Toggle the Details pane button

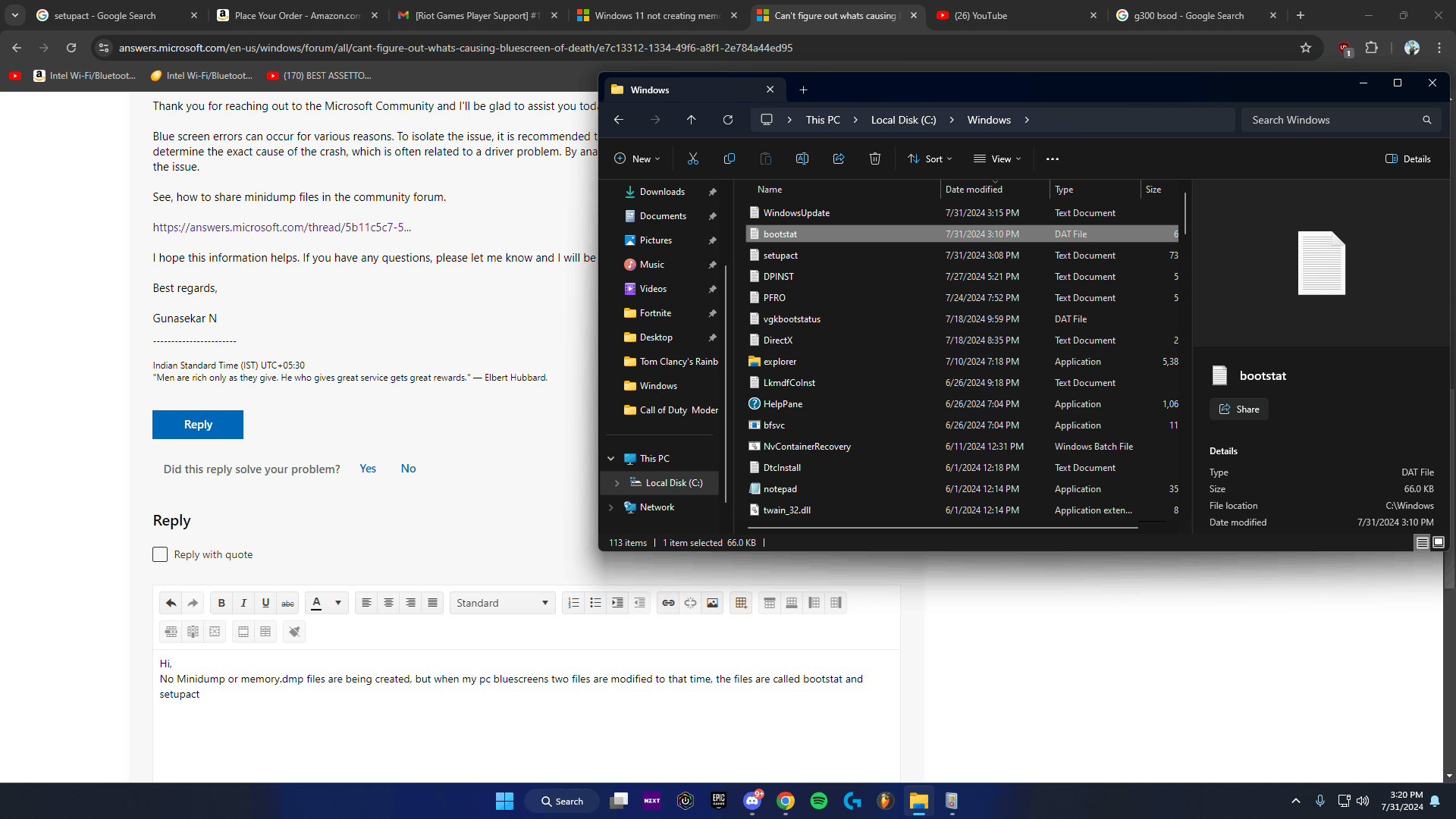click(1407, 158)
